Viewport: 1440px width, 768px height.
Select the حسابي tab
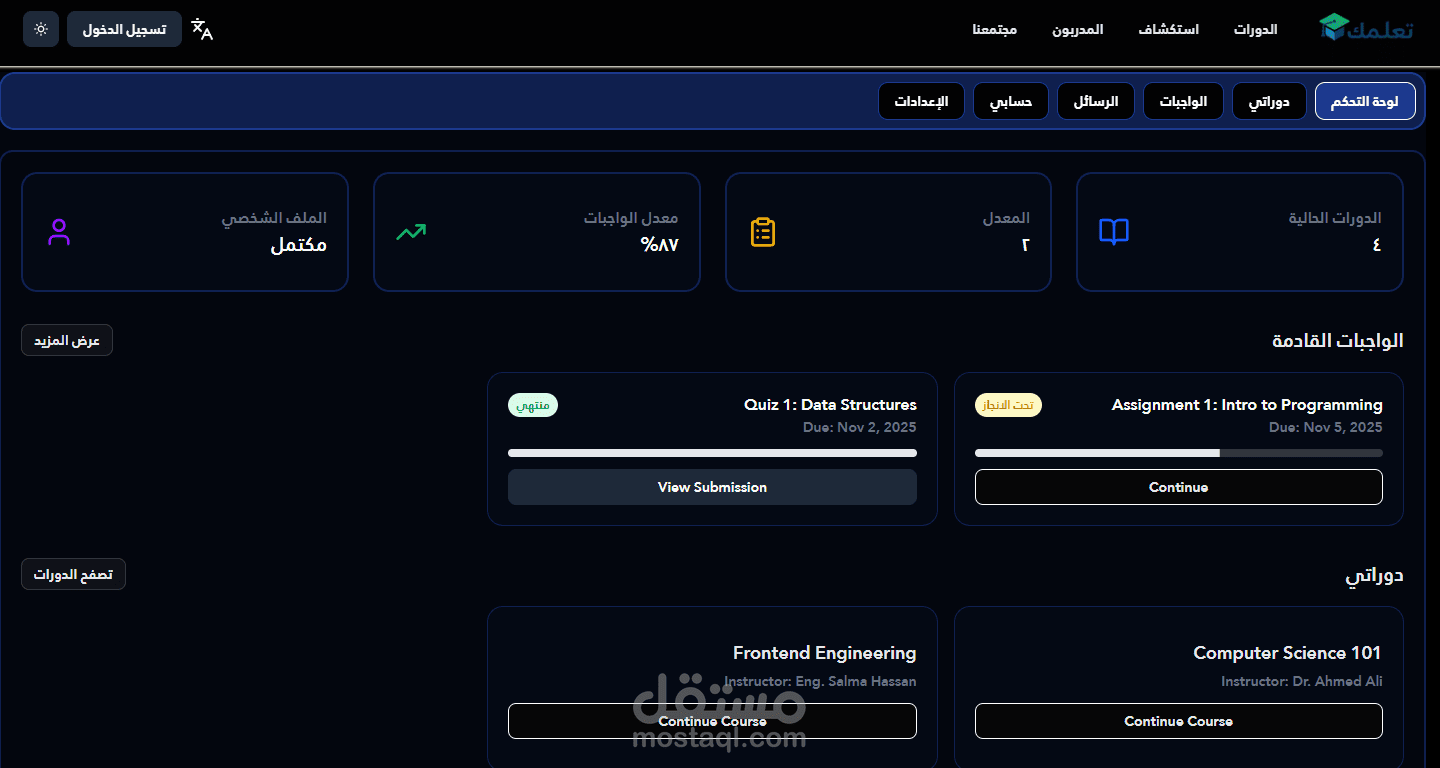pyautogui.click(x=1010, y=100)
